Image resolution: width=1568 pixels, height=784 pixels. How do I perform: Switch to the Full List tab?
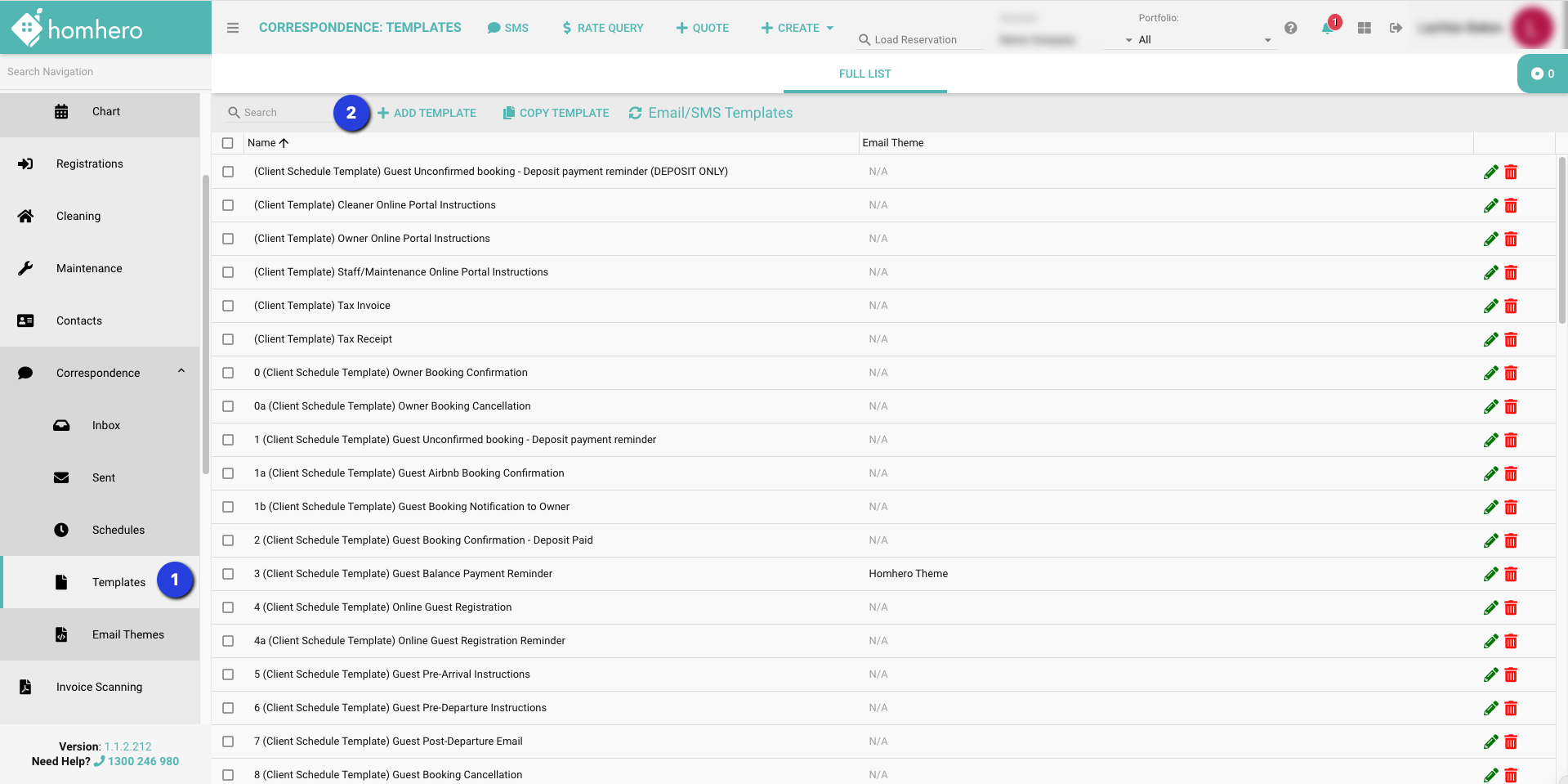[x=864, y=74]
